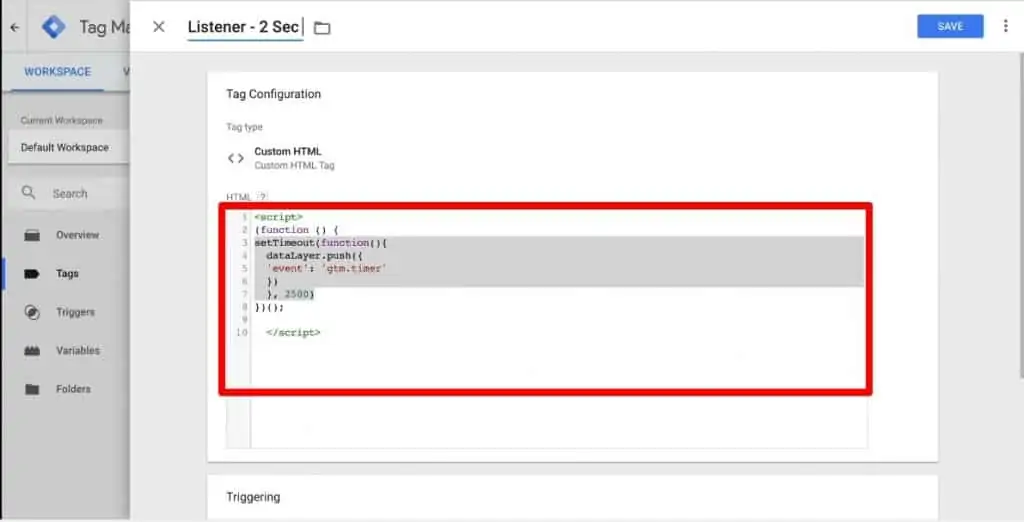Click the })(); code line
This screenshot has width=1024, height=522.
(x=269, y=307)
